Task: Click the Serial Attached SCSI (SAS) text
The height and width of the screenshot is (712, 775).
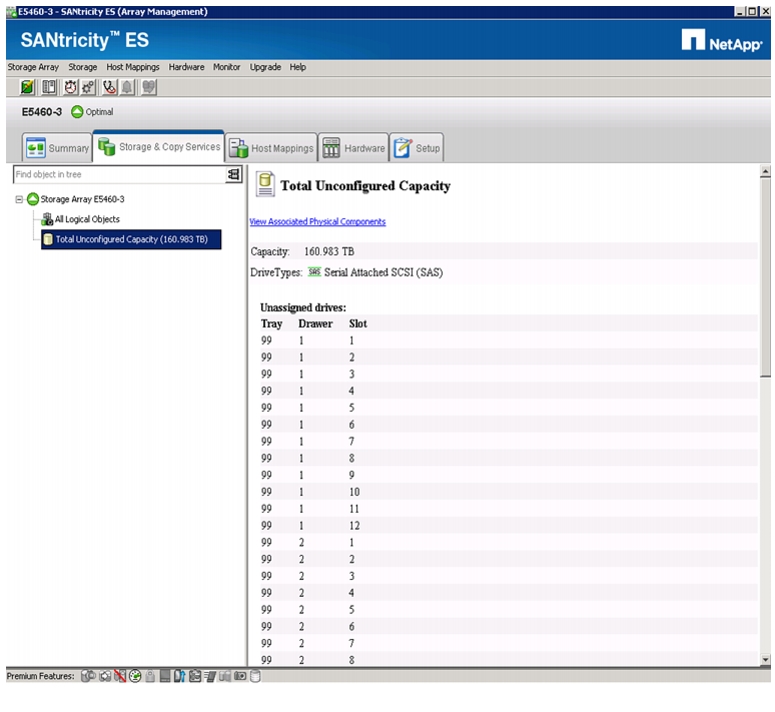Action: (x=384, y=272)
